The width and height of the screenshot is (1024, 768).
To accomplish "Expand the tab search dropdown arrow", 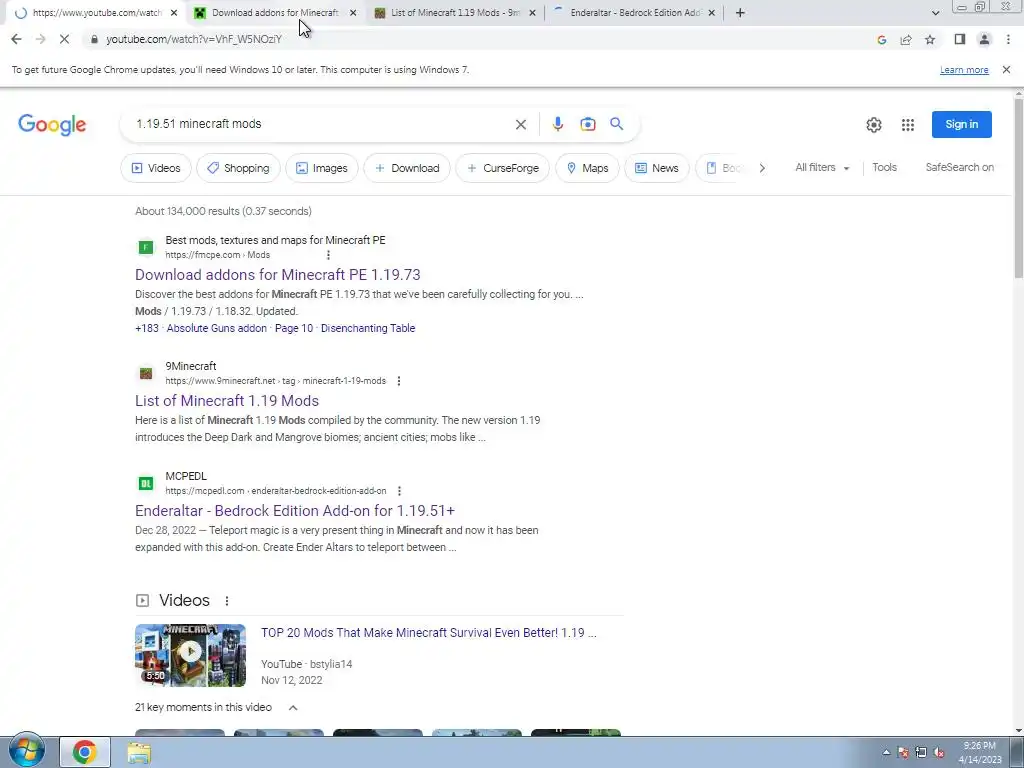I will coord(935,13).
